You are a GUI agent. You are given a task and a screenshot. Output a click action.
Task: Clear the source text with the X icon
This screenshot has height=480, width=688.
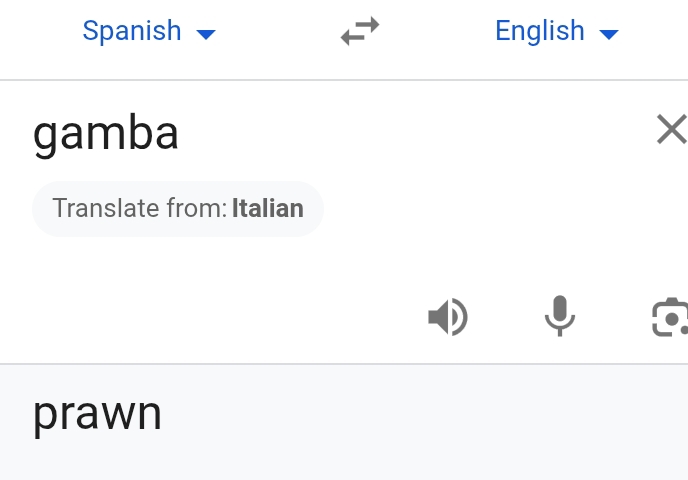[672, 129]
